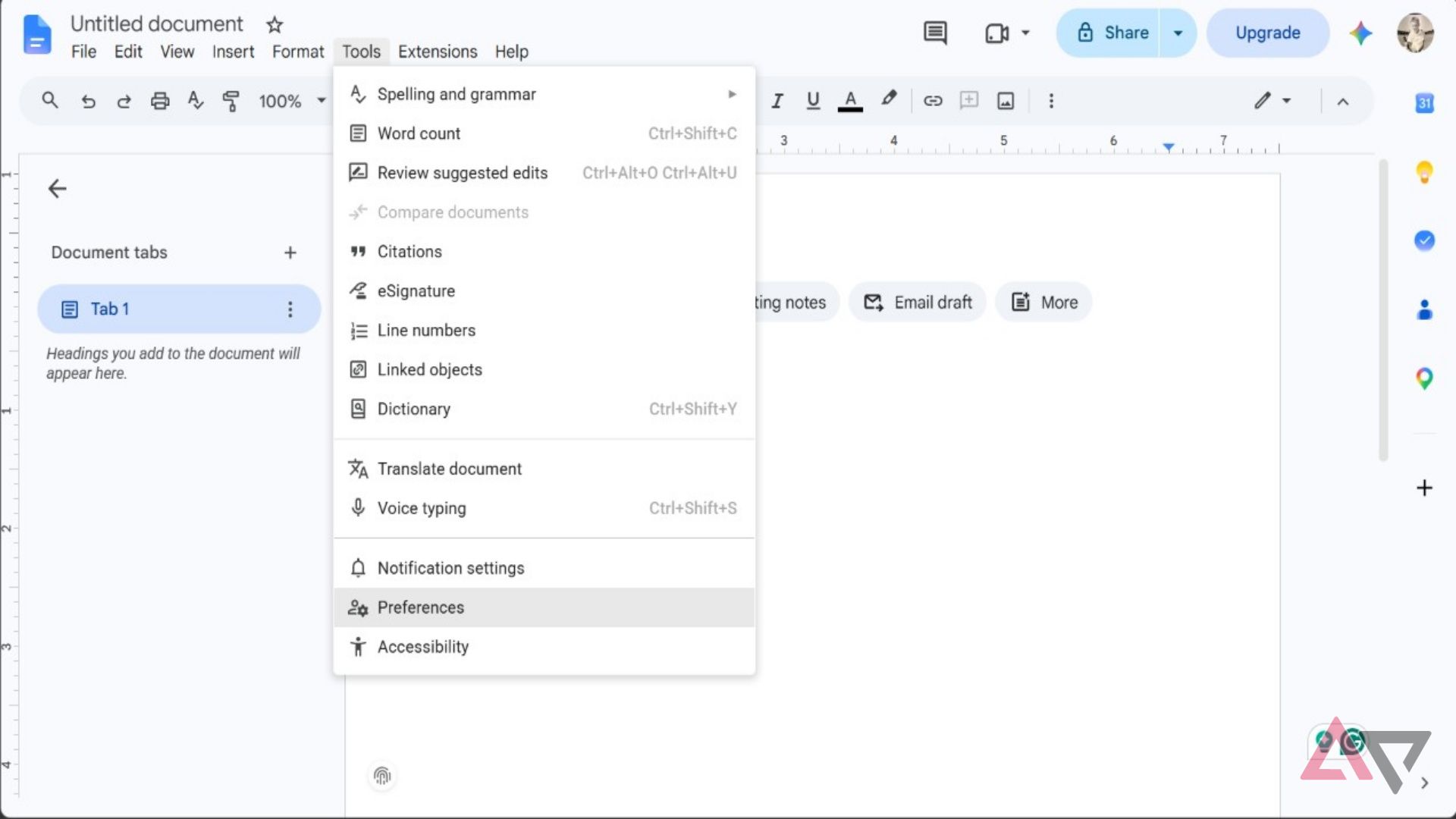The image size is (1456, 819).
Task: Collapse the menus with chevron up
Action: (1342, 102)
